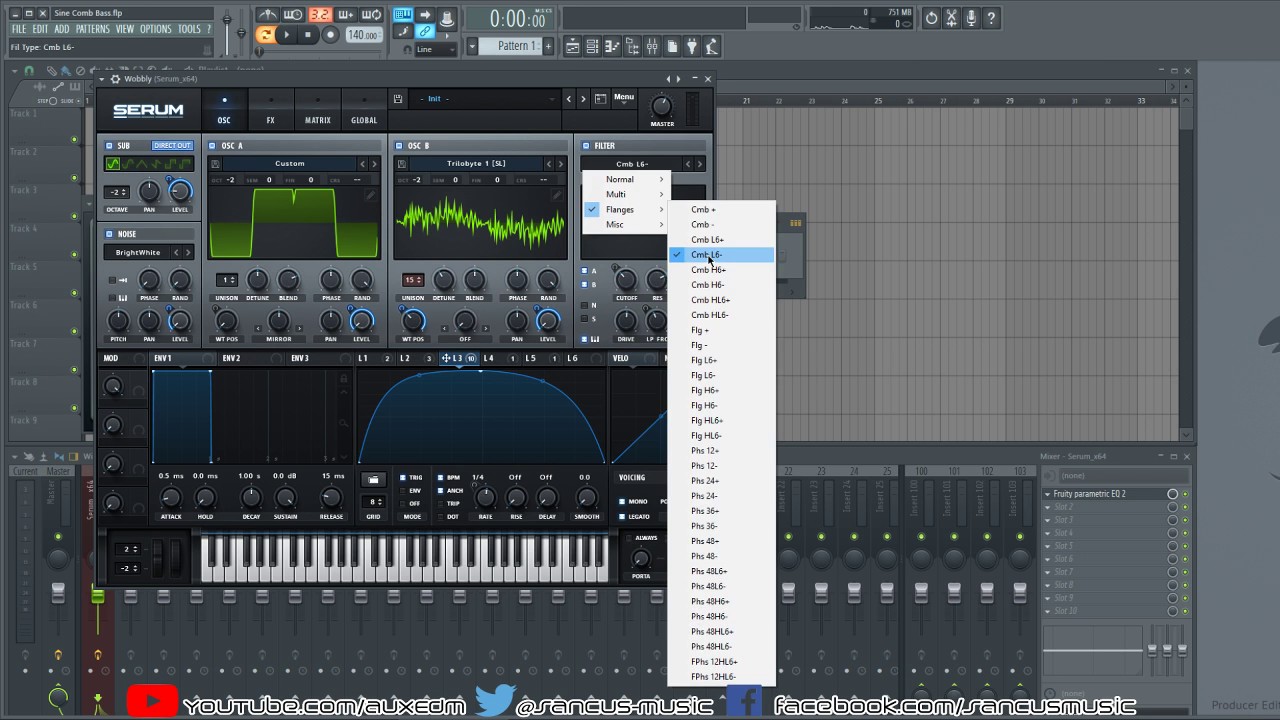Image resolution: width=1280 pixels, height=720 pixels.
Task: Click the microphone recording icon at top right
Action: [x=971, y=18]
